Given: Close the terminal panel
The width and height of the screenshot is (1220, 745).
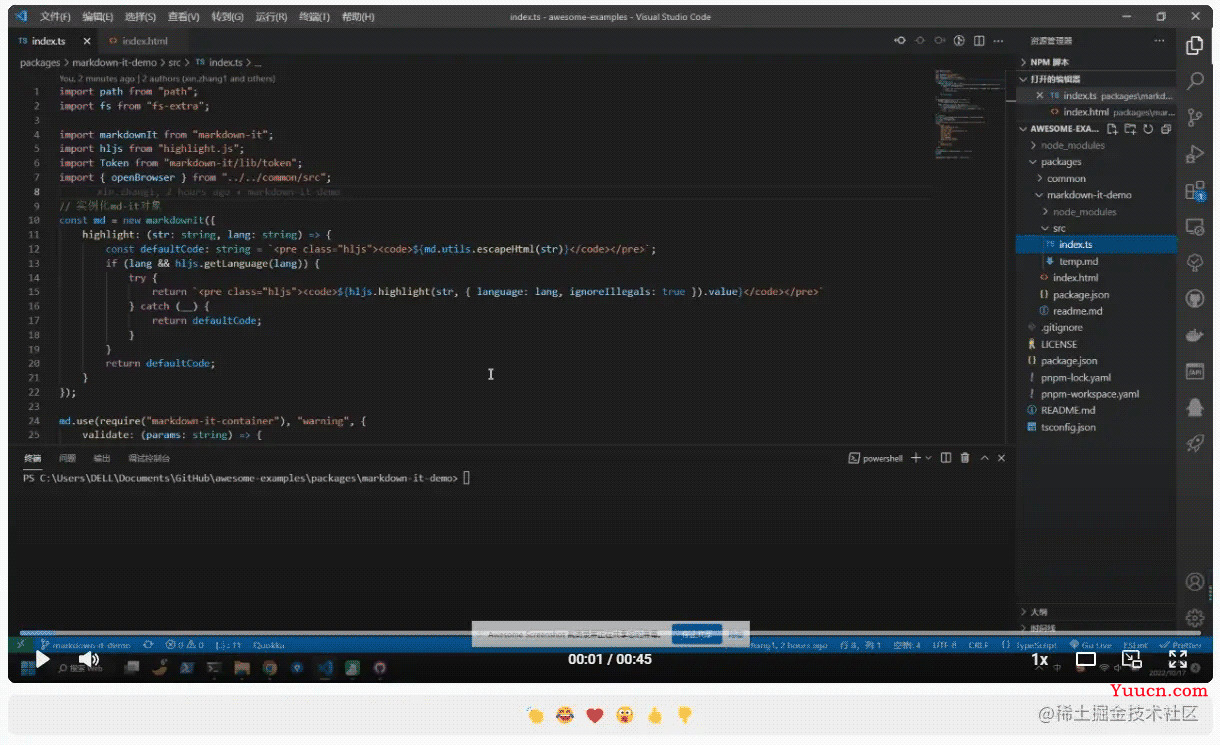Looking at the screenshot, I should pos(1001,458).
